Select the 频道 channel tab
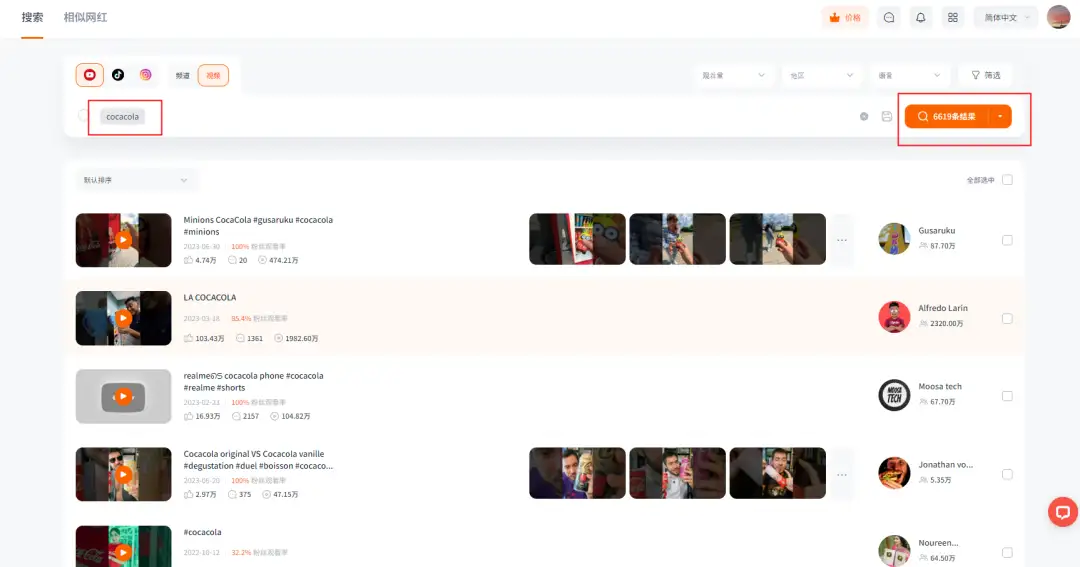1080x567 pixels. [183, 75]
